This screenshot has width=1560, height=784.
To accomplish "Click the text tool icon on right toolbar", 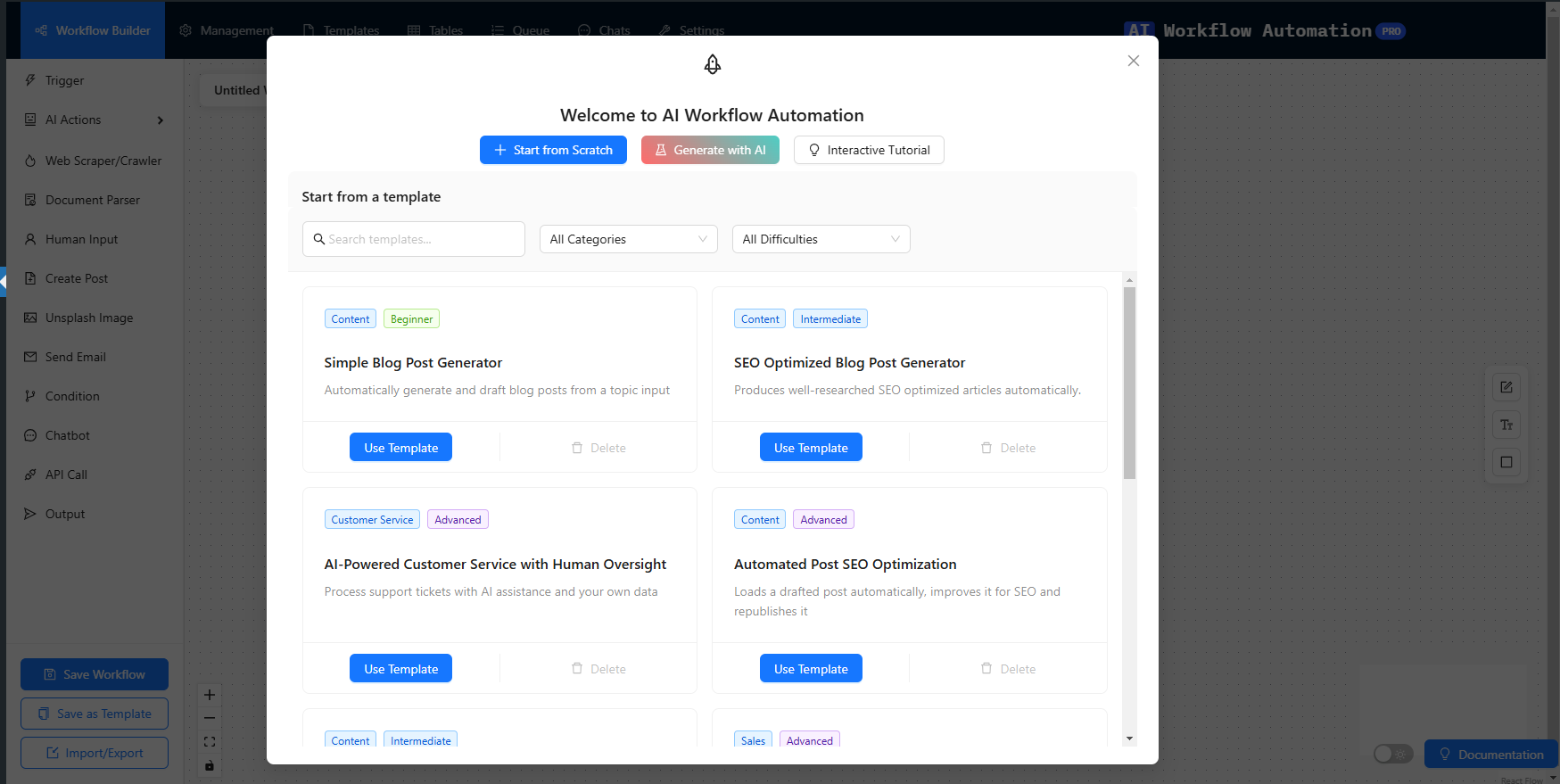I will (1506, 425).
